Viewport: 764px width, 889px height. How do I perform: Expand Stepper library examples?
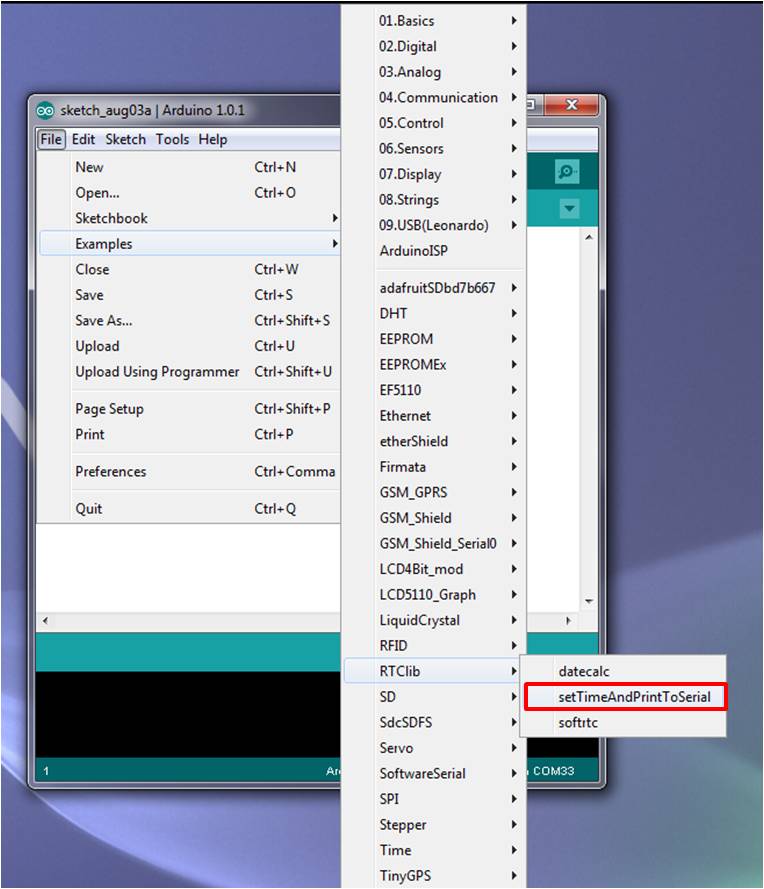coord(434,825)
